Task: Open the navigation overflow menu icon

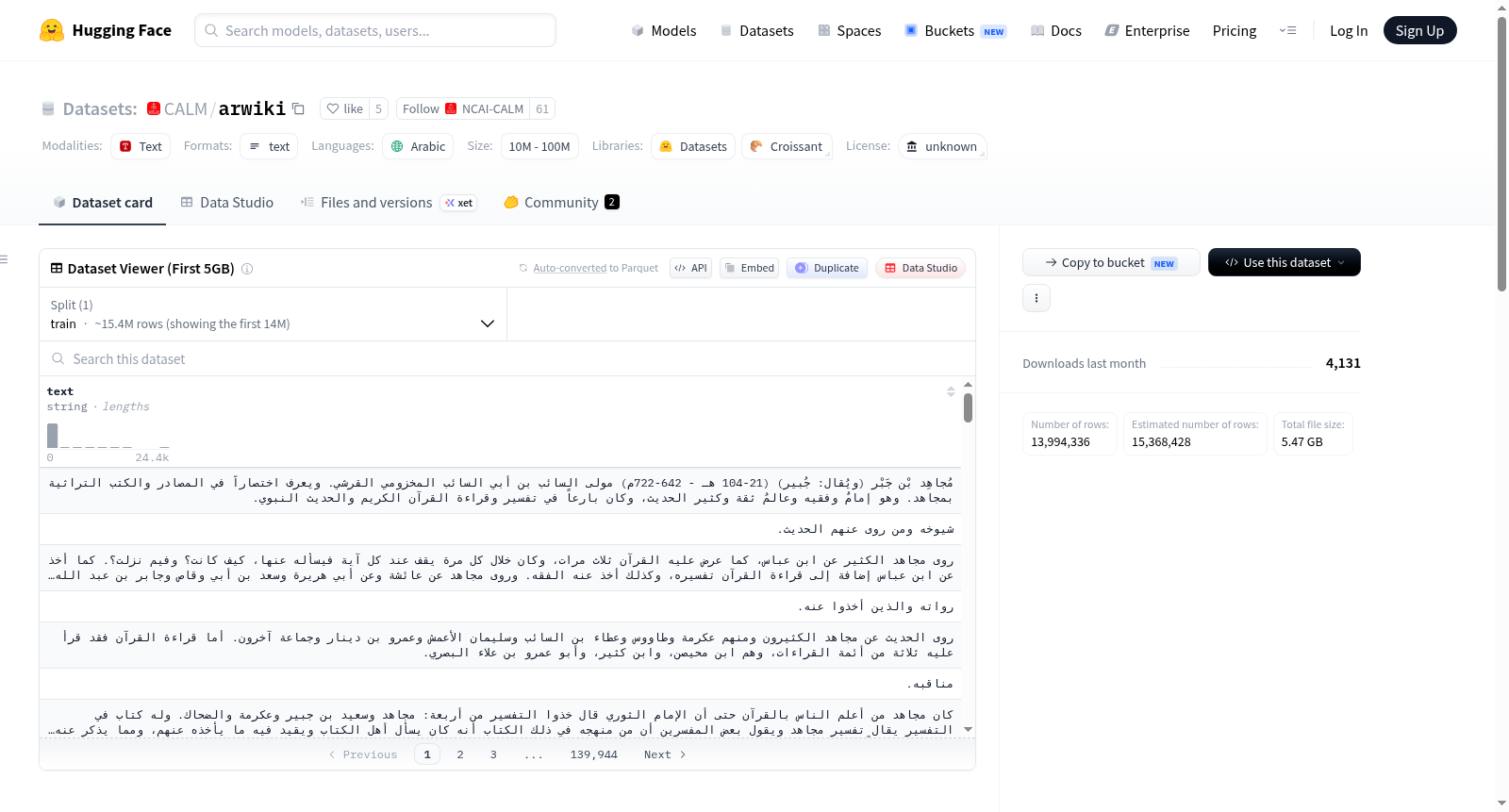Action: pos(1287,30)
